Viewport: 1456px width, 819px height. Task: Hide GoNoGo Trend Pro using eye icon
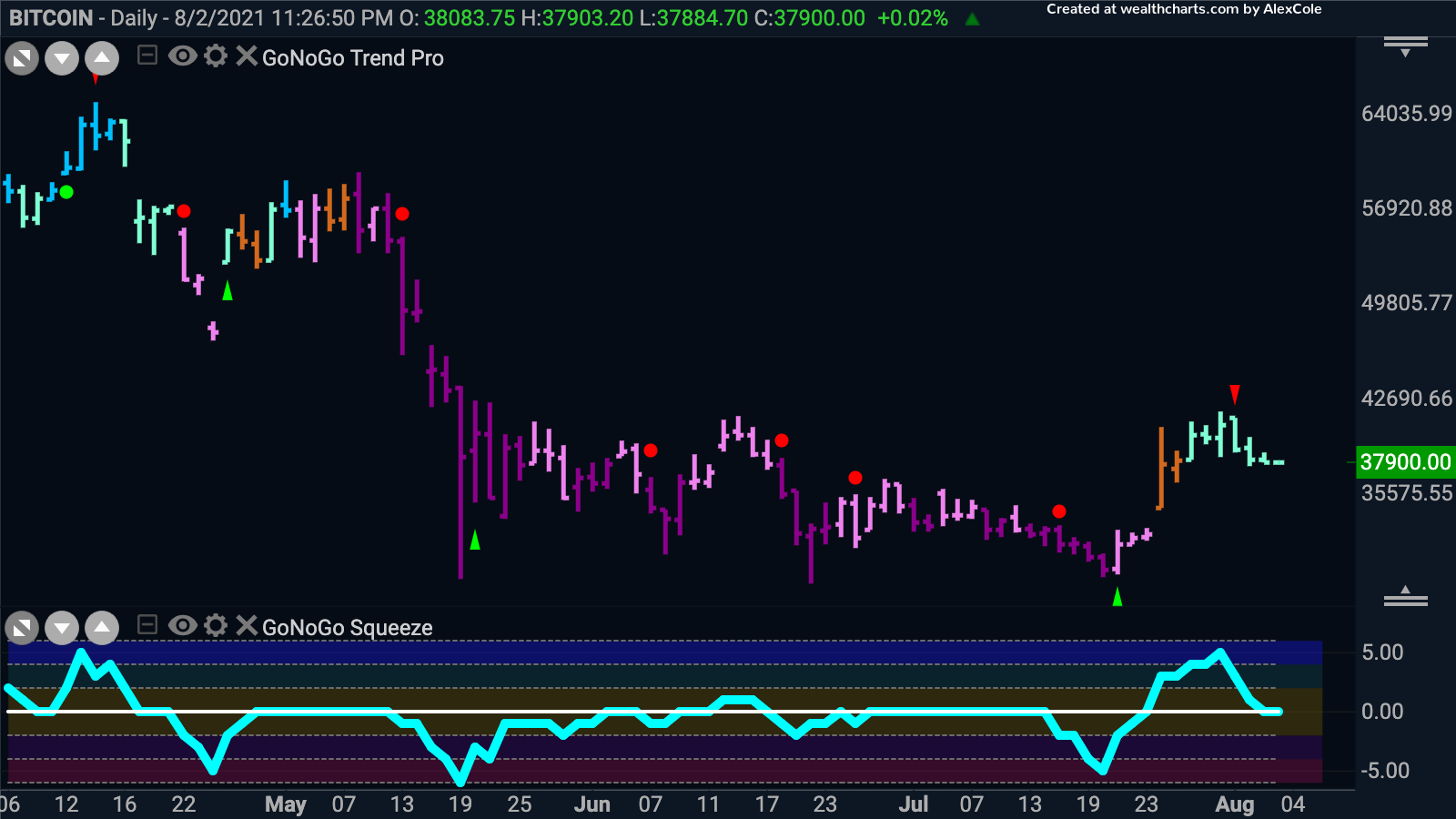[x=183, y=56]
